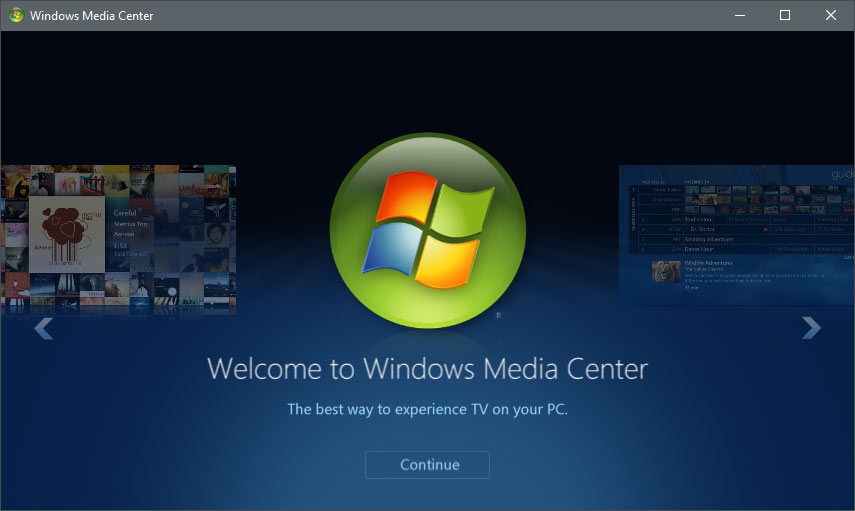855x511 pixels.
Task: Minimize the Windows Media Center window
Action: click(x=740, y=15)
